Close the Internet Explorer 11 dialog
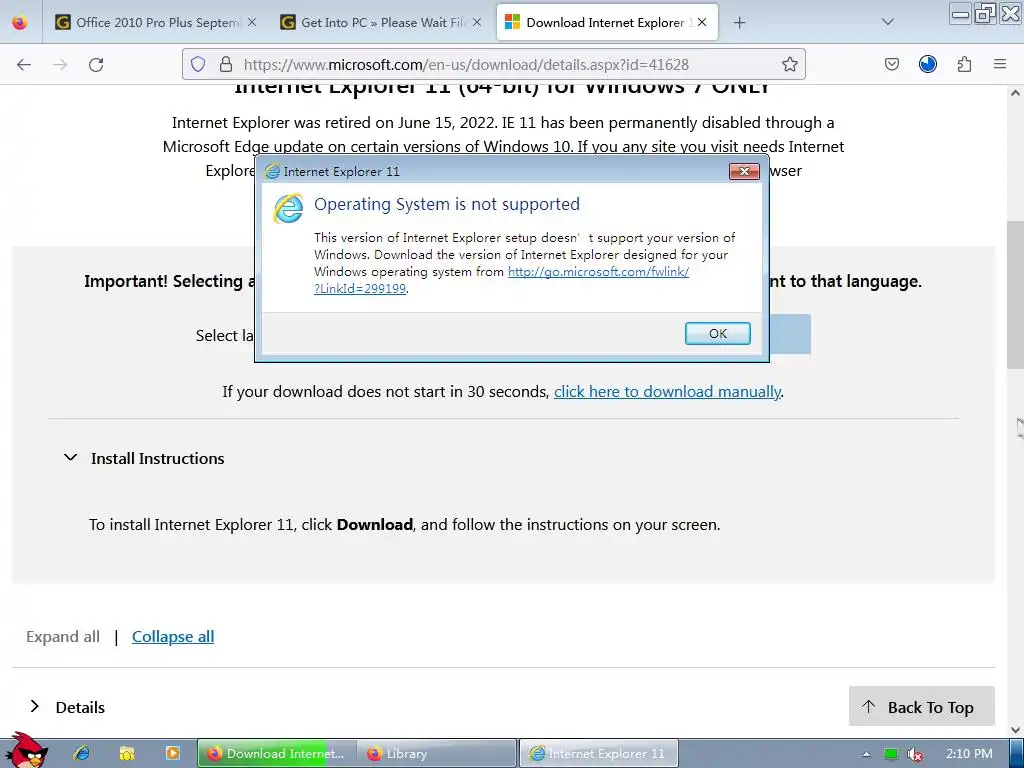The image size is (1024, 768). coord(744,172)
